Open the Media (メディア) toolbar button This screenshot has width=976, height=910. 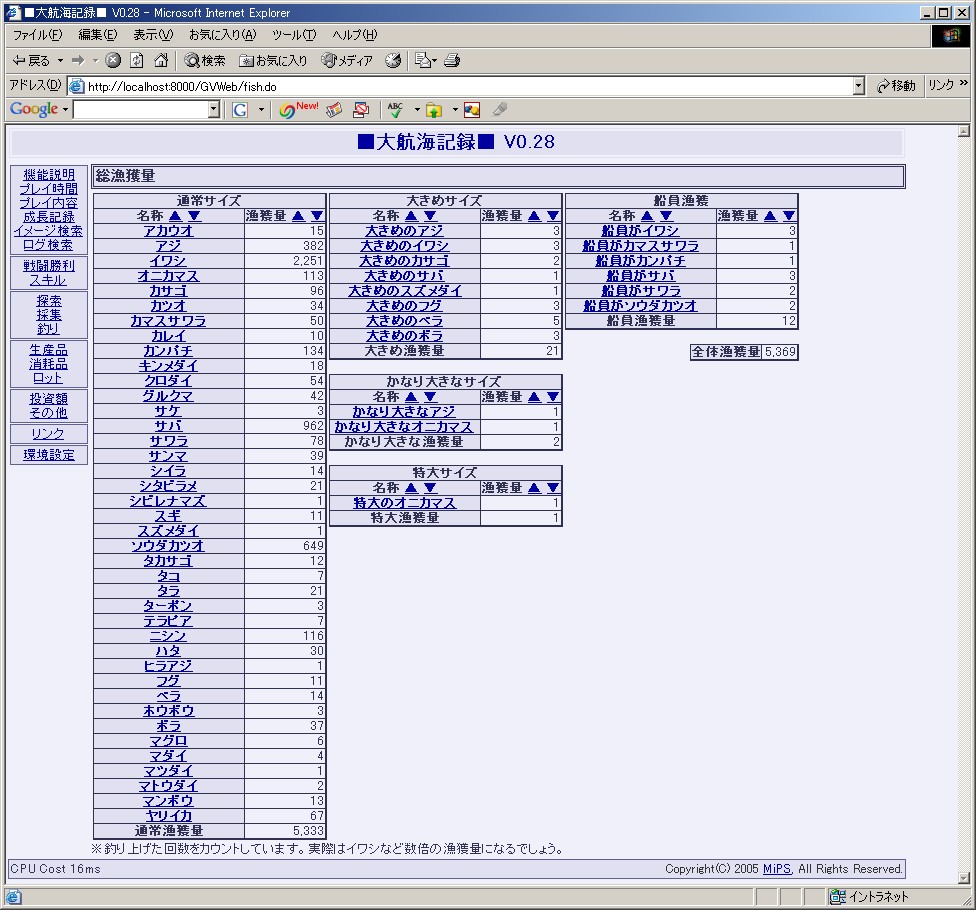pyautogui.click(x=347, y=60)
